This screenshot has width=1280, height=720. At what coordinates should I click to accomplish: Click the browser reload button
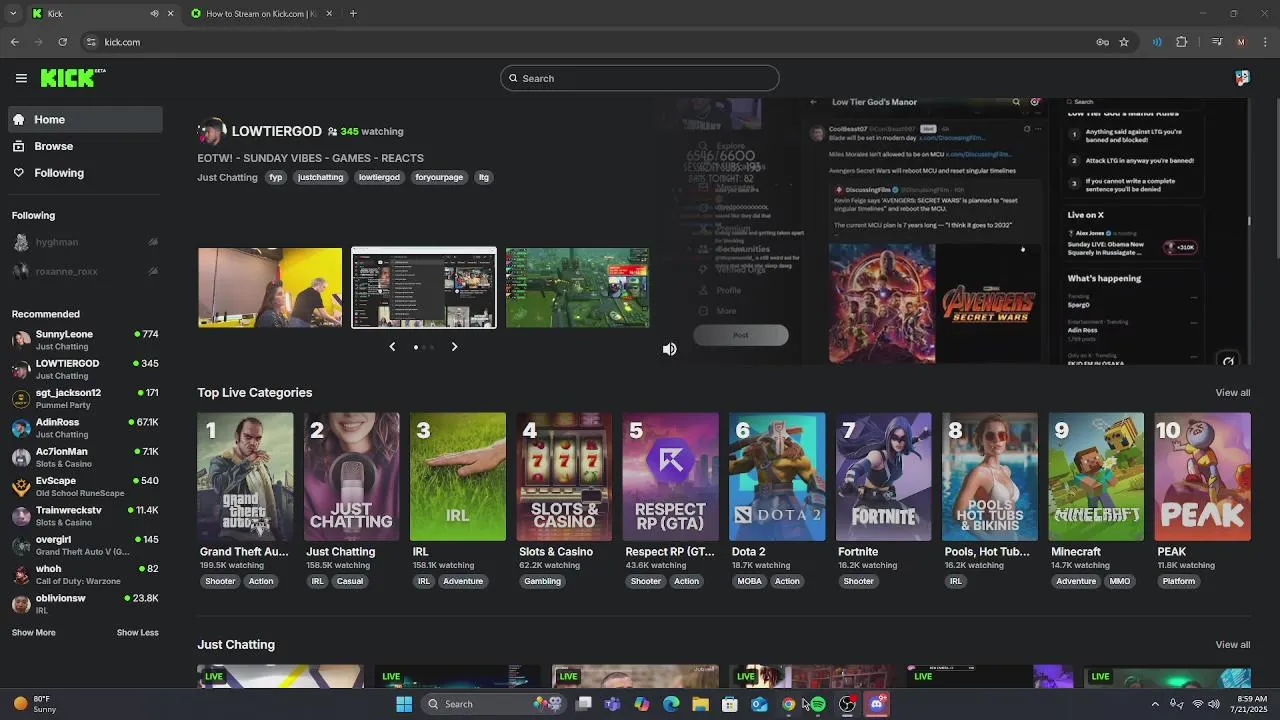[x=62, y=42]
